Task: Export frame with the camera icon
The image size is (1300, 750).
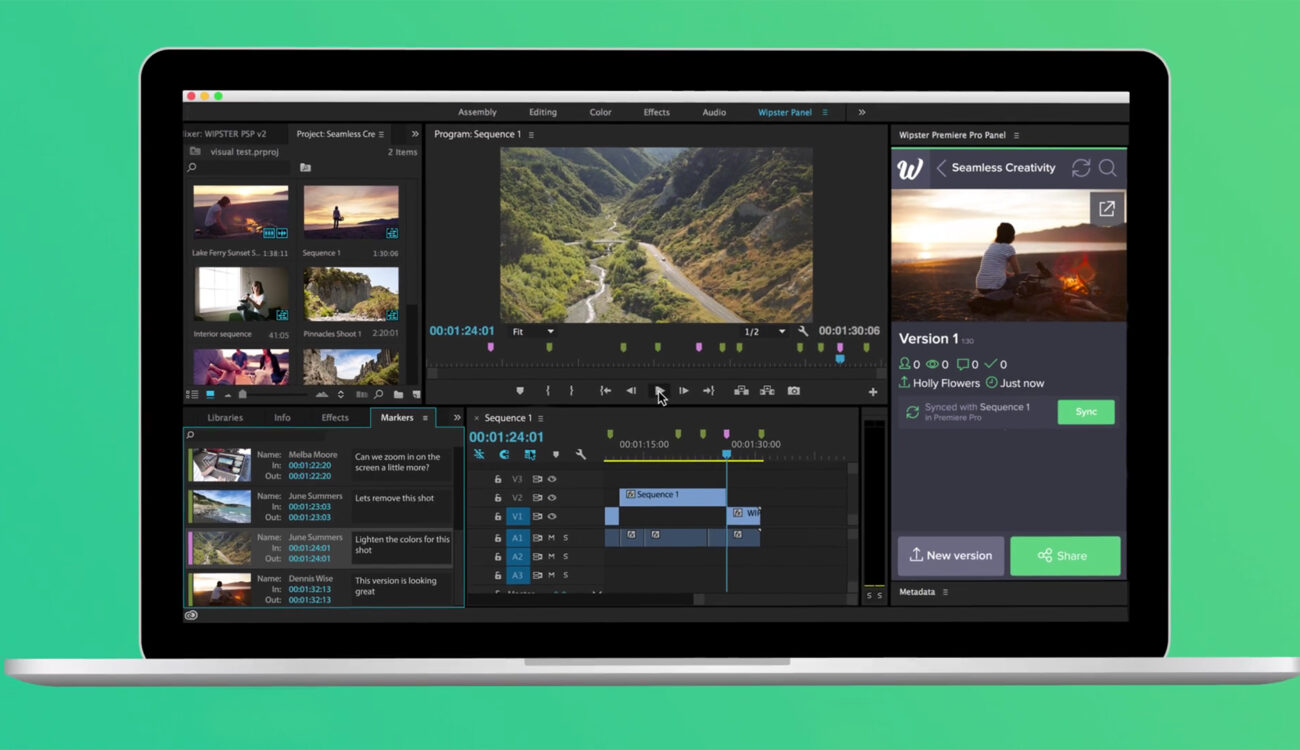Action: pyautogui.click(x=793, y=391)
